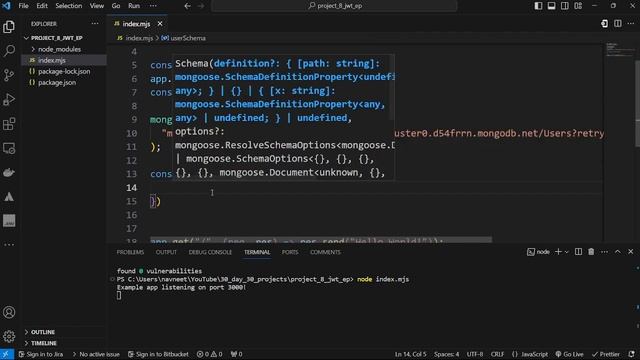This screenshot has height=360, width=640.
Task: Open the Docker view
Action: pos(9,172)
